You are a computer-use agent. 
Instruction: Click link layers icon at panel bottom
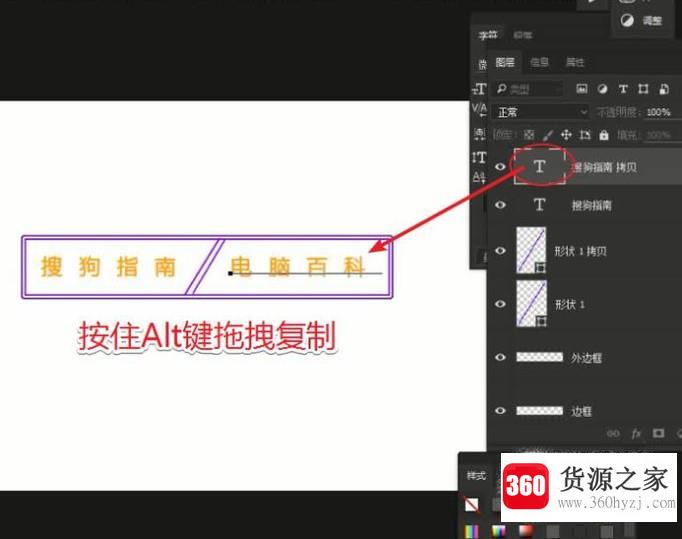tap(613, 433)
